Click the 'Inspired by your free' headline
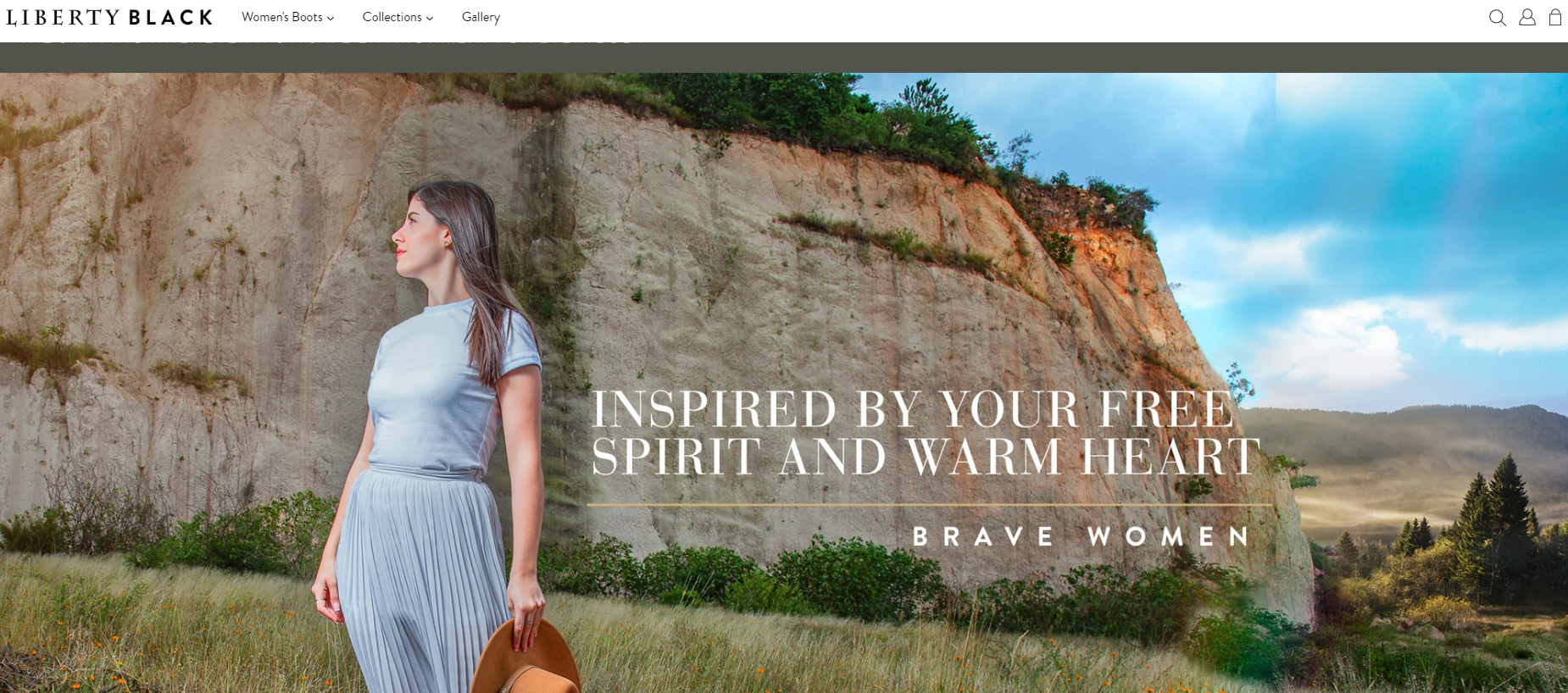 (x=913, y=409)
